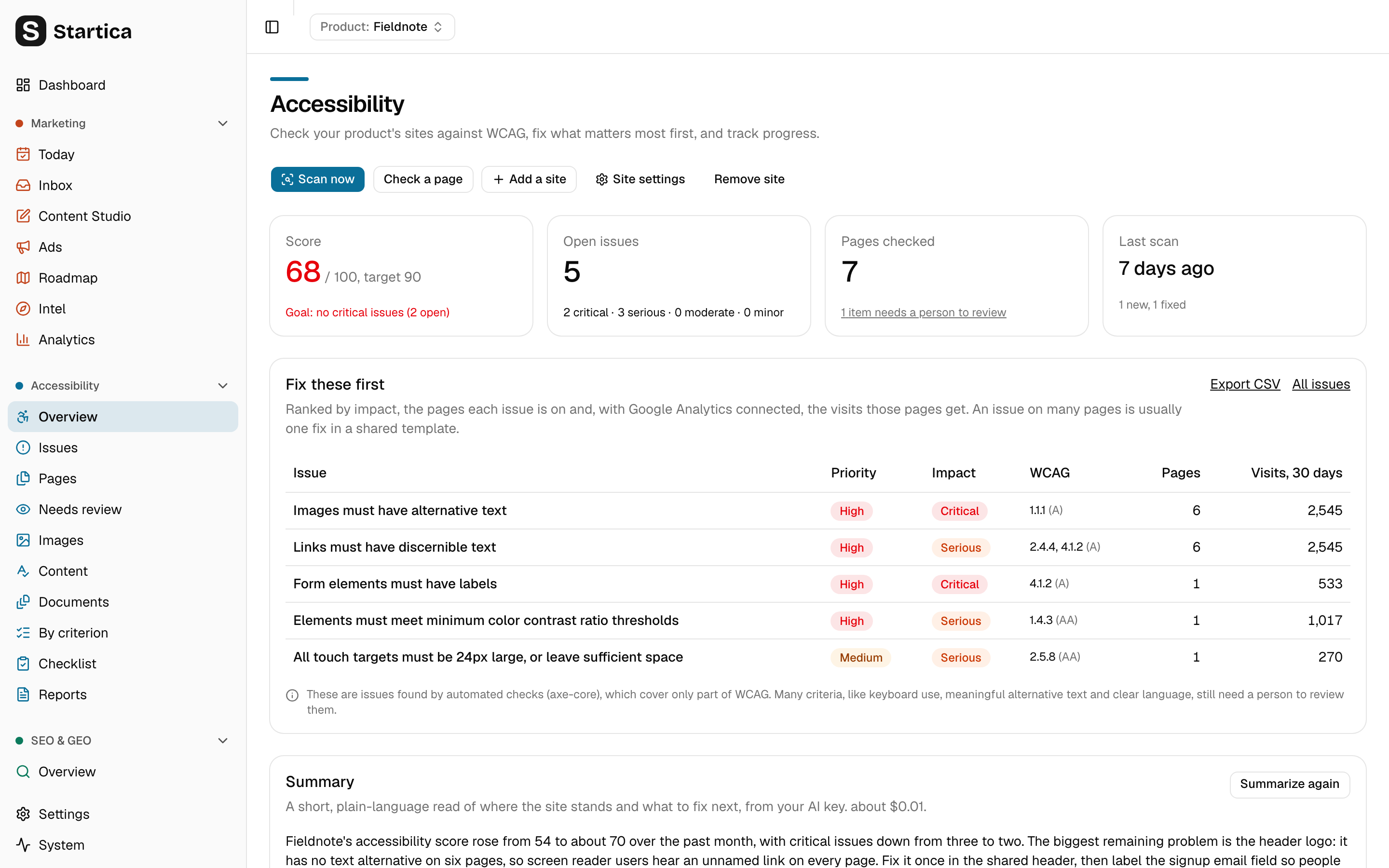The width and height of the screenshot is (1389, 868).
Task: Click Check a page button
Action: (x=423, y=179)
